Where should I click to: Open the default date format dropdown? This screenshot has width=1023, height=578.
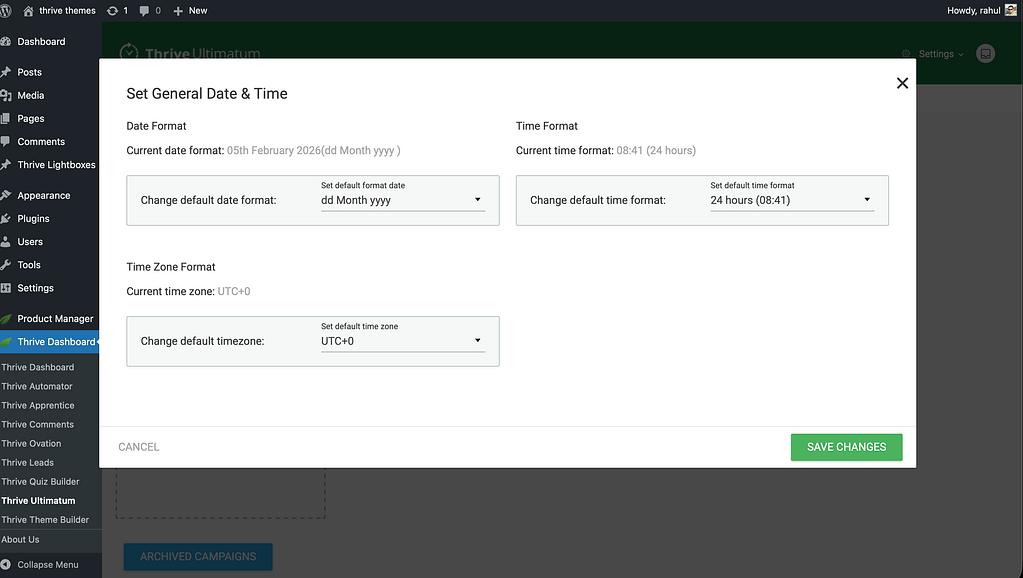click(402, 200)
